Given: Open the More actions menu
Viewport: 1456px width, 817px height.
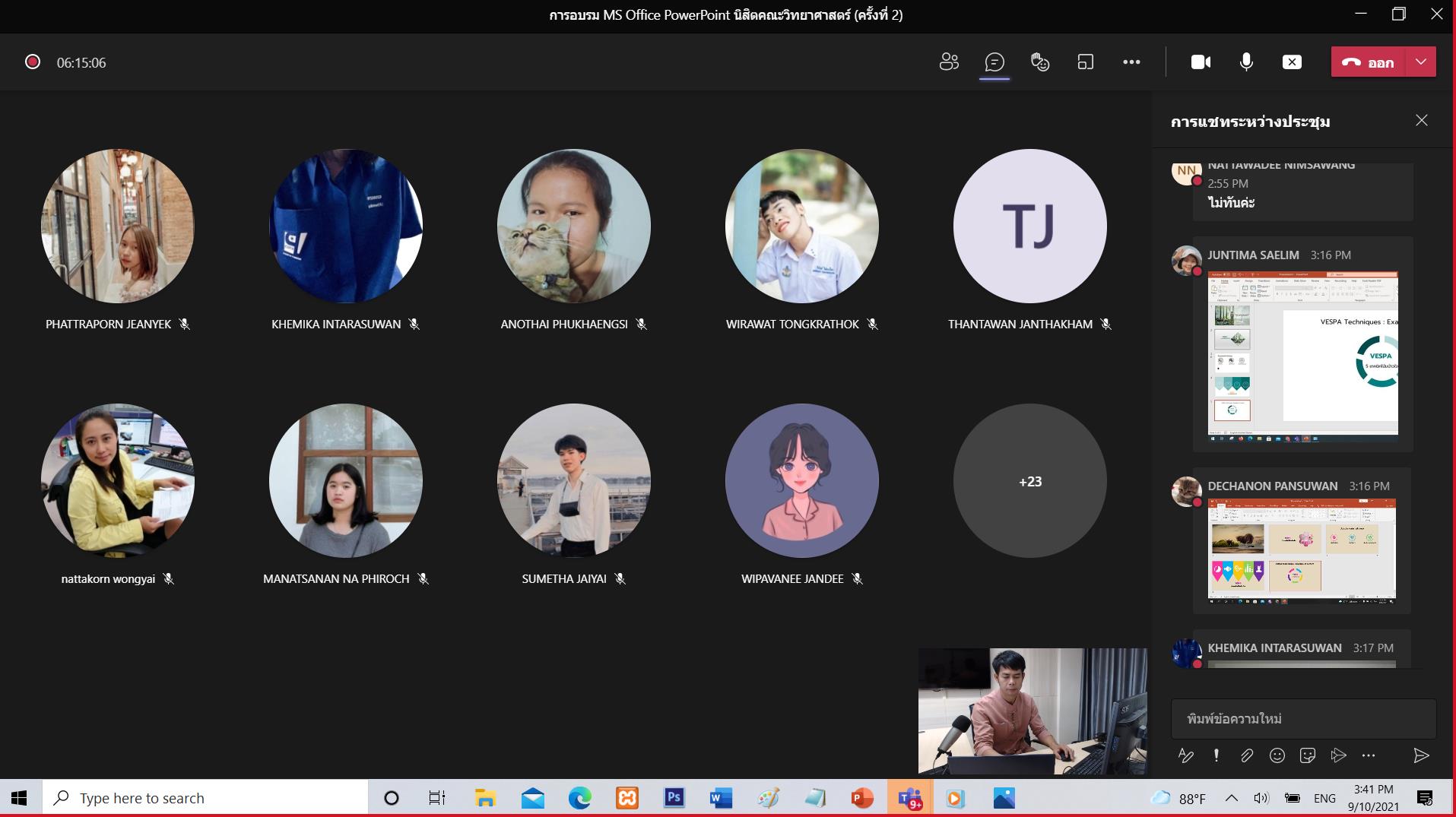Looking at the screenshot, I should pyautogui.click(x=1131, y=62).
